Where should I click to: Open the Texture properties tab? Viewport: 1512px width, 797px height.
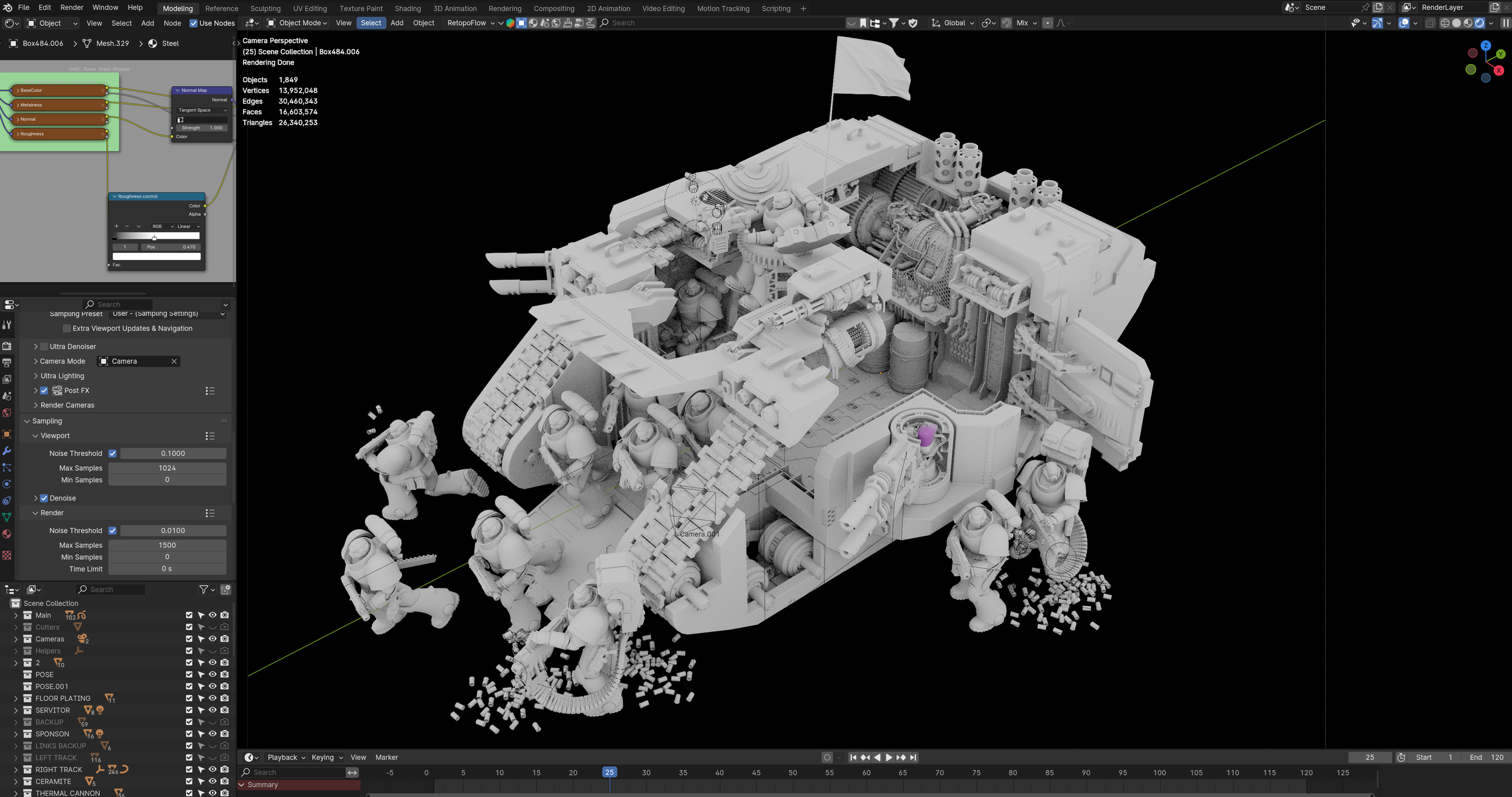point(7,555)
